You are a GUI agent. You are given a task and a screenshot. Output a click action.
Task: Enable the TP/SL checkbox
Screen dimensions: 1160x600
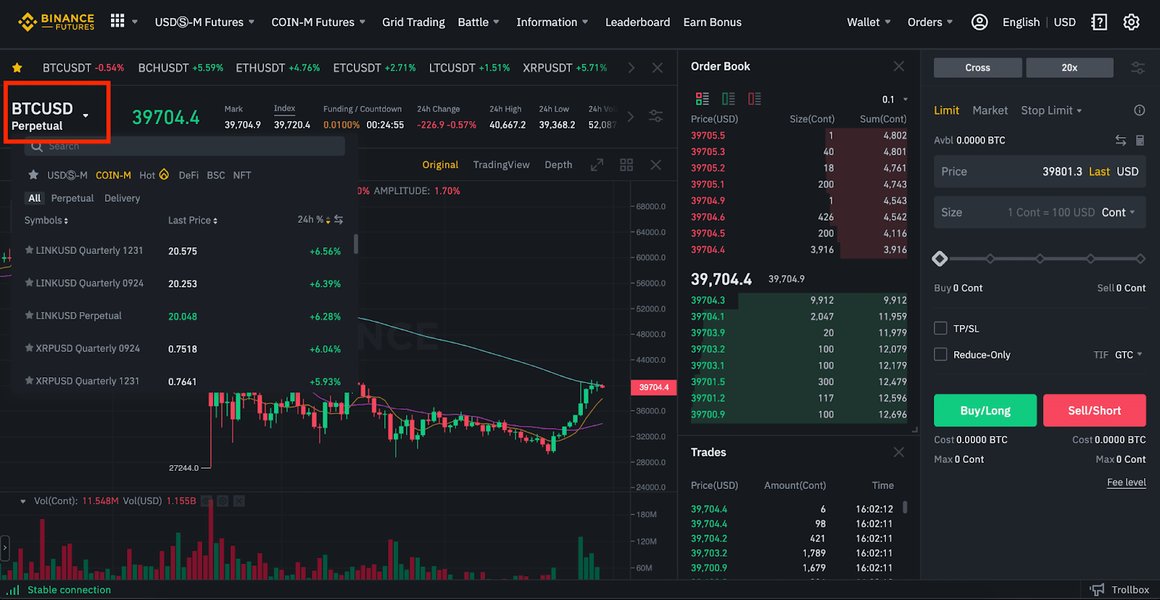[x=940, y=328]
